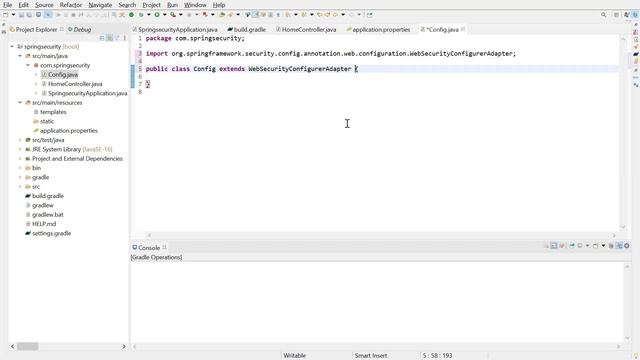The image size is (640, 360).
Task: Select Config.java in Project Explorer
Action: point(62,75)
